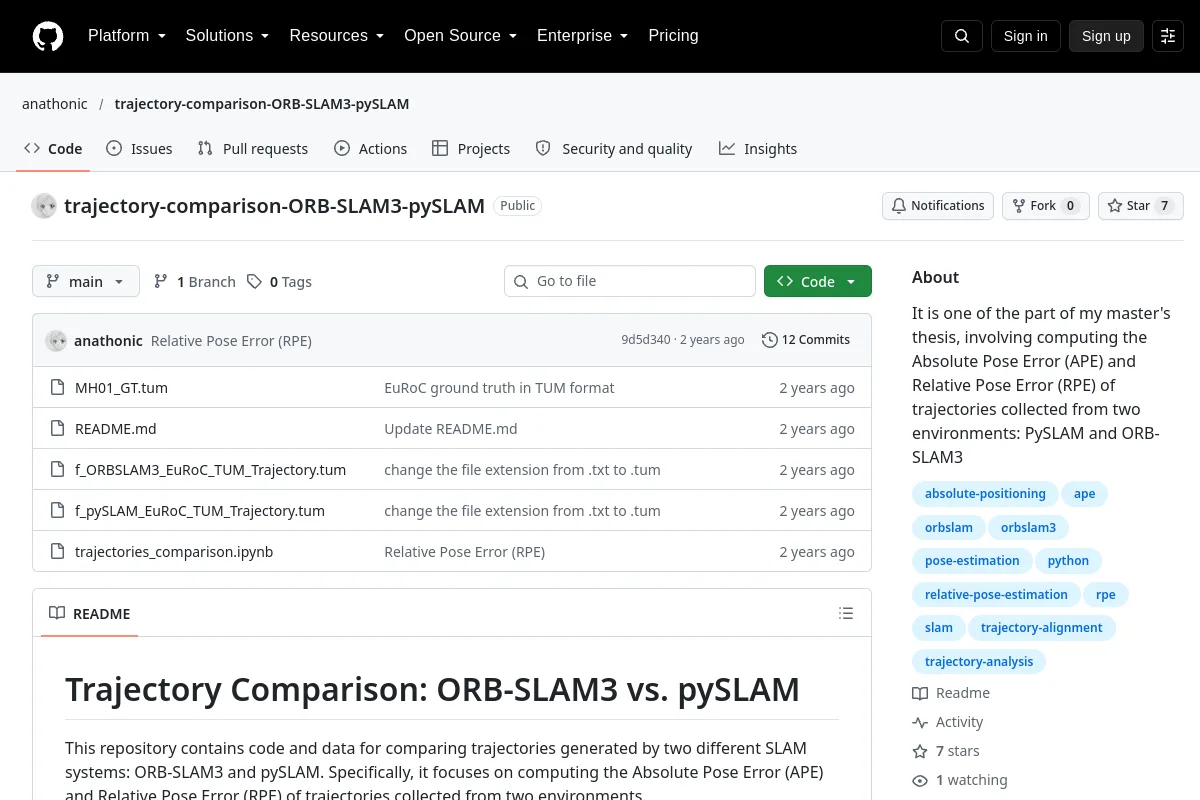Expand the Open Source menu
This screenshot has height=800, width=1200.
(460, 36)
